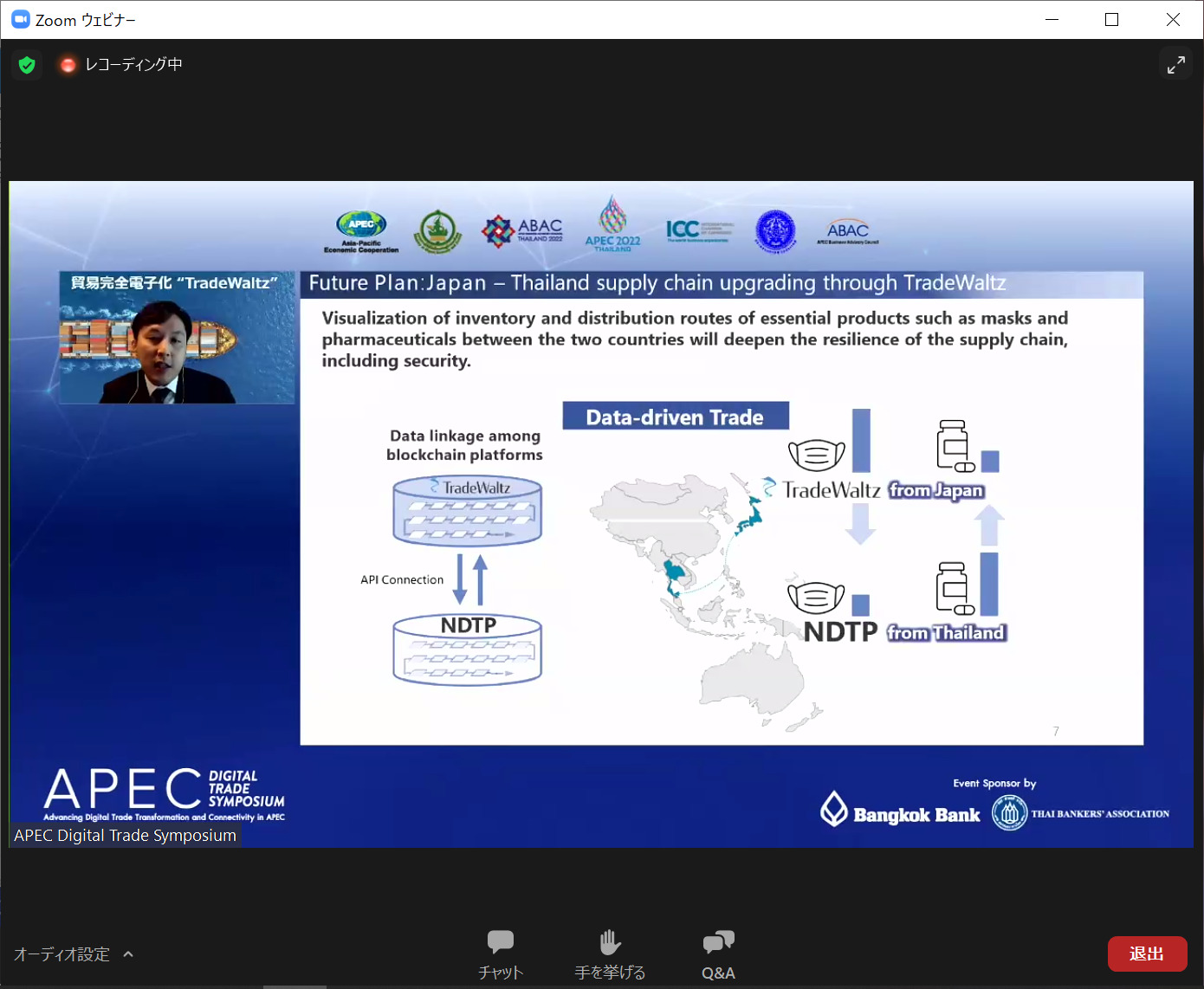1204x989 pixels.
Task: Expand the audio settings caret menu
Action: coord(128,954)
